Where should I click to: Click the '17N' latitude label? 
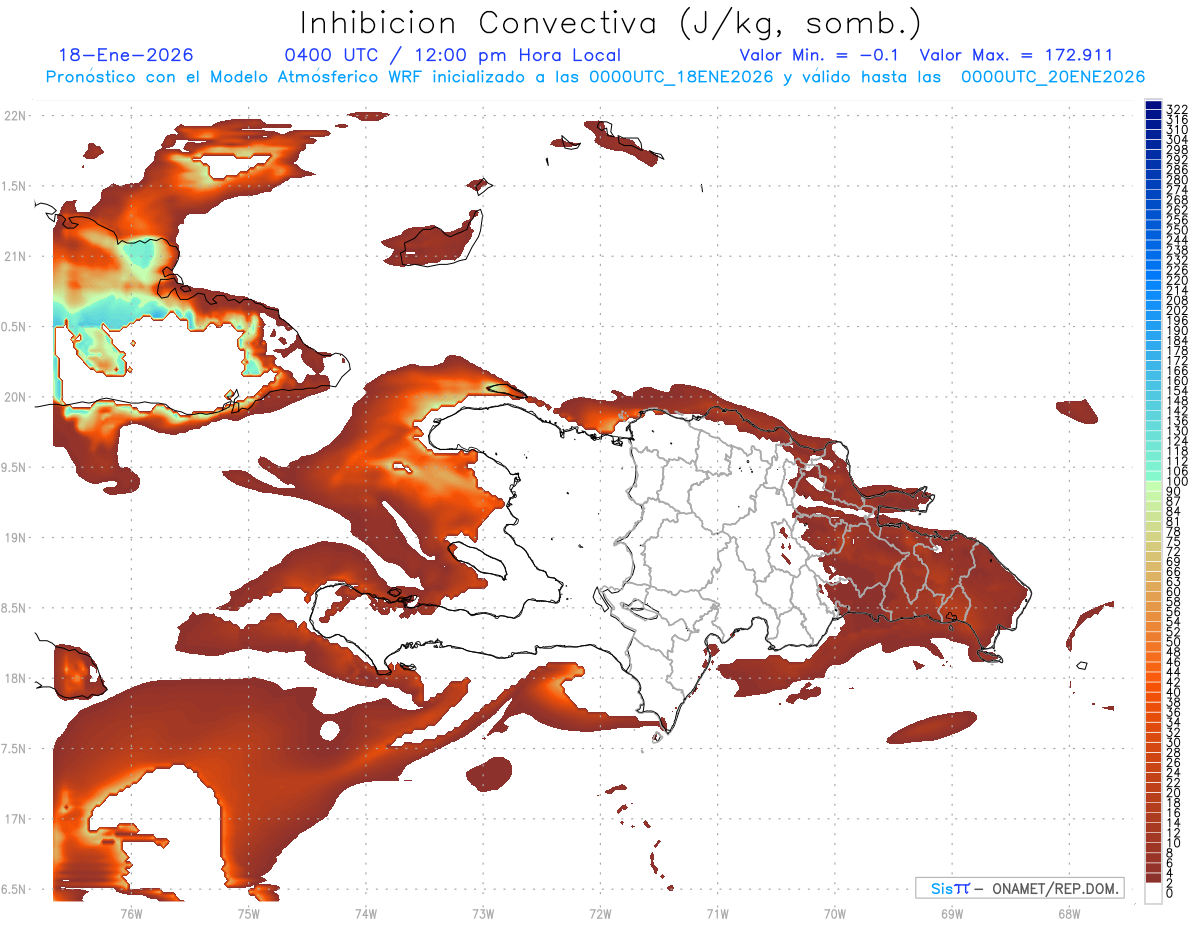tap(15, 819)
